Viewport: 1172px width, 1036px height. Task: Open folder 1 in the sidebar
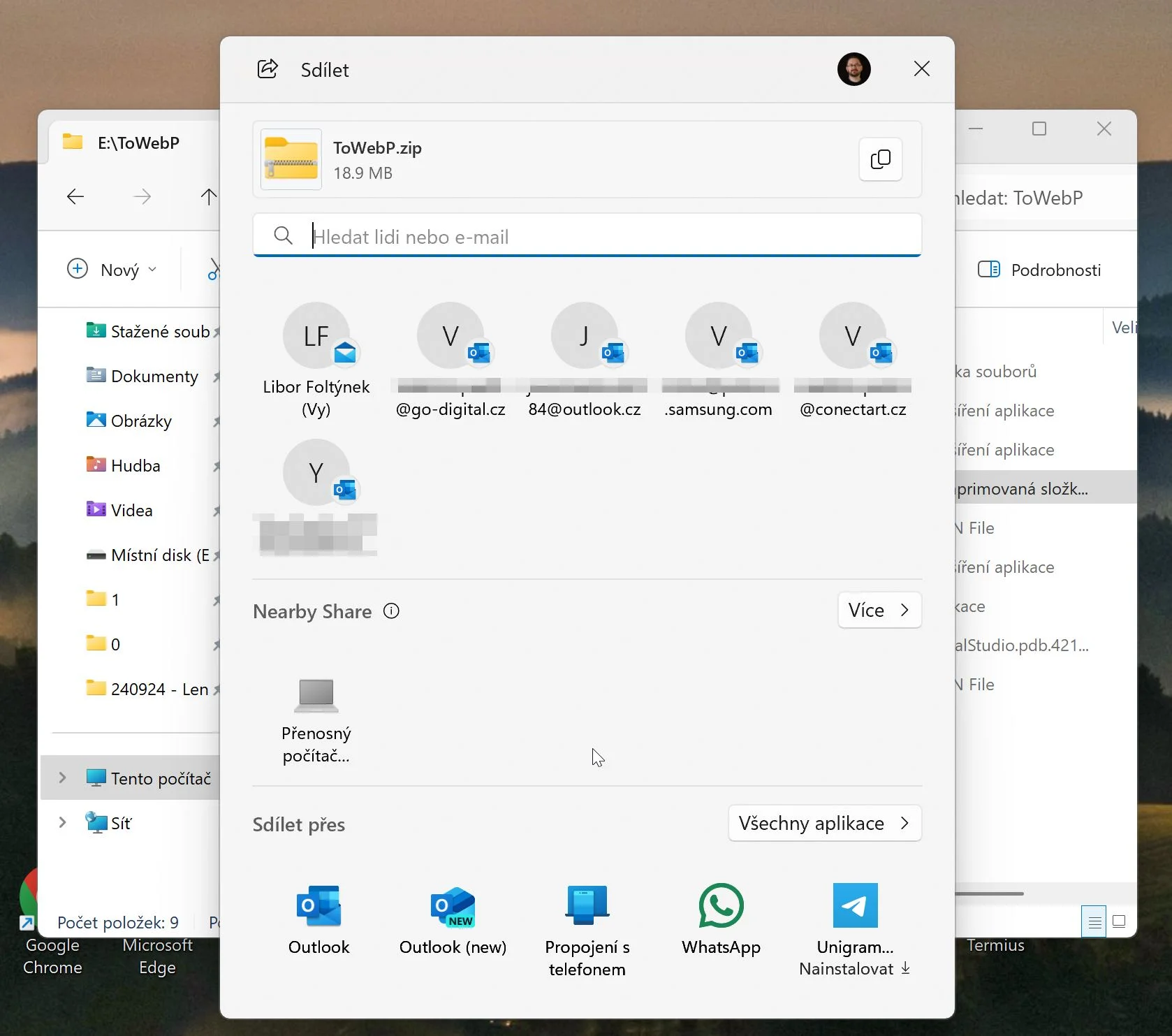click(x=151, y=599)
